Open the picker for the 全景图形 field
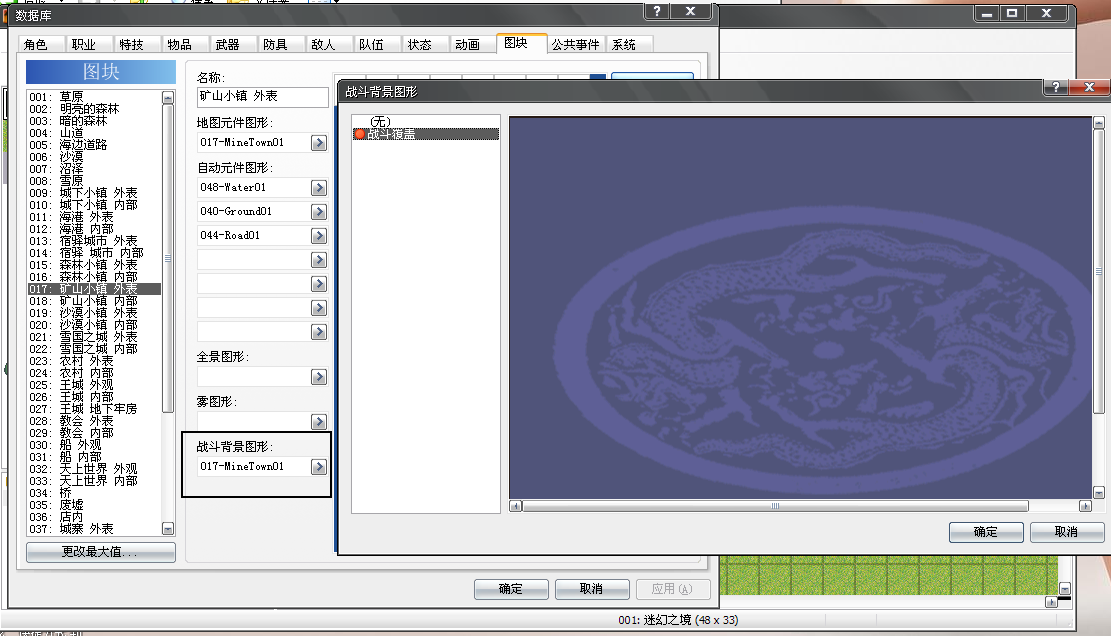The height and width of the screenshot is (636, 1111). [319, 377]
